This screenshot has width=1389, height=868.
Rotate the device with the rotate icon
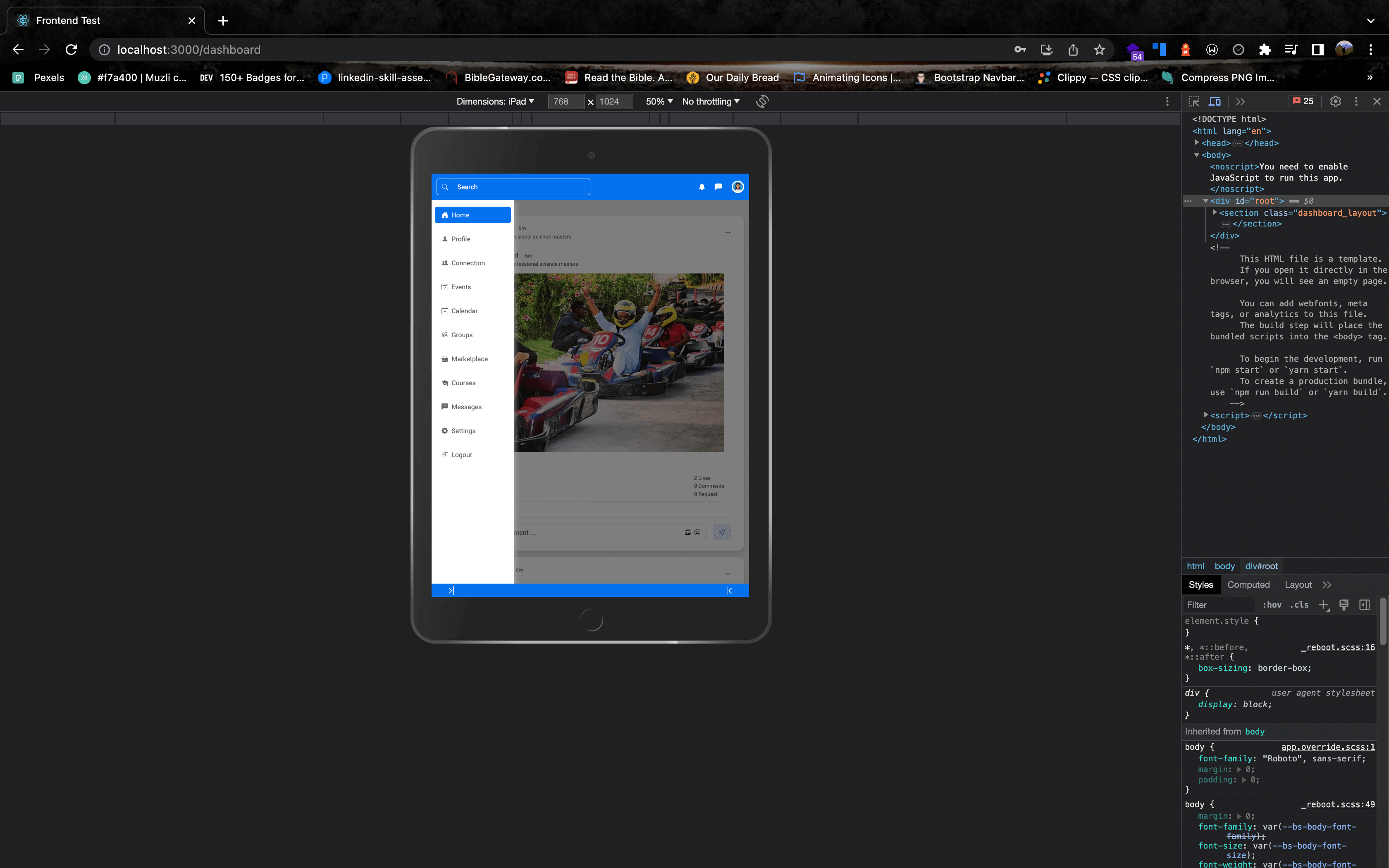762,101
